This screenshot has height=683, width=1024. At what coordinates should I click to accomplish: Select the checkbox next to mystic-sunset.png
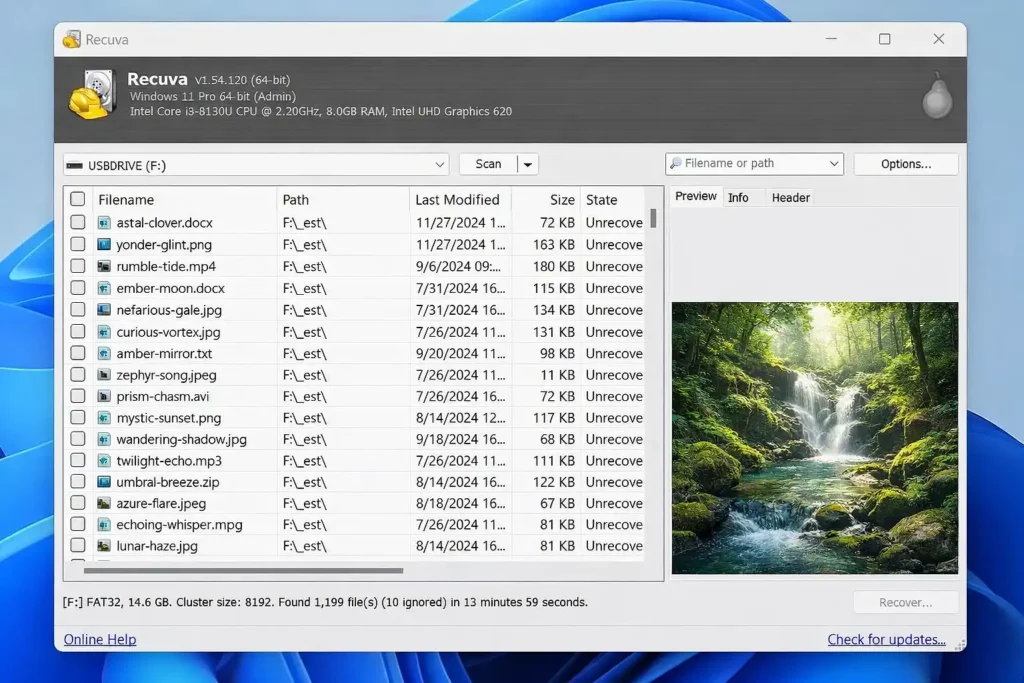[78, 418]
